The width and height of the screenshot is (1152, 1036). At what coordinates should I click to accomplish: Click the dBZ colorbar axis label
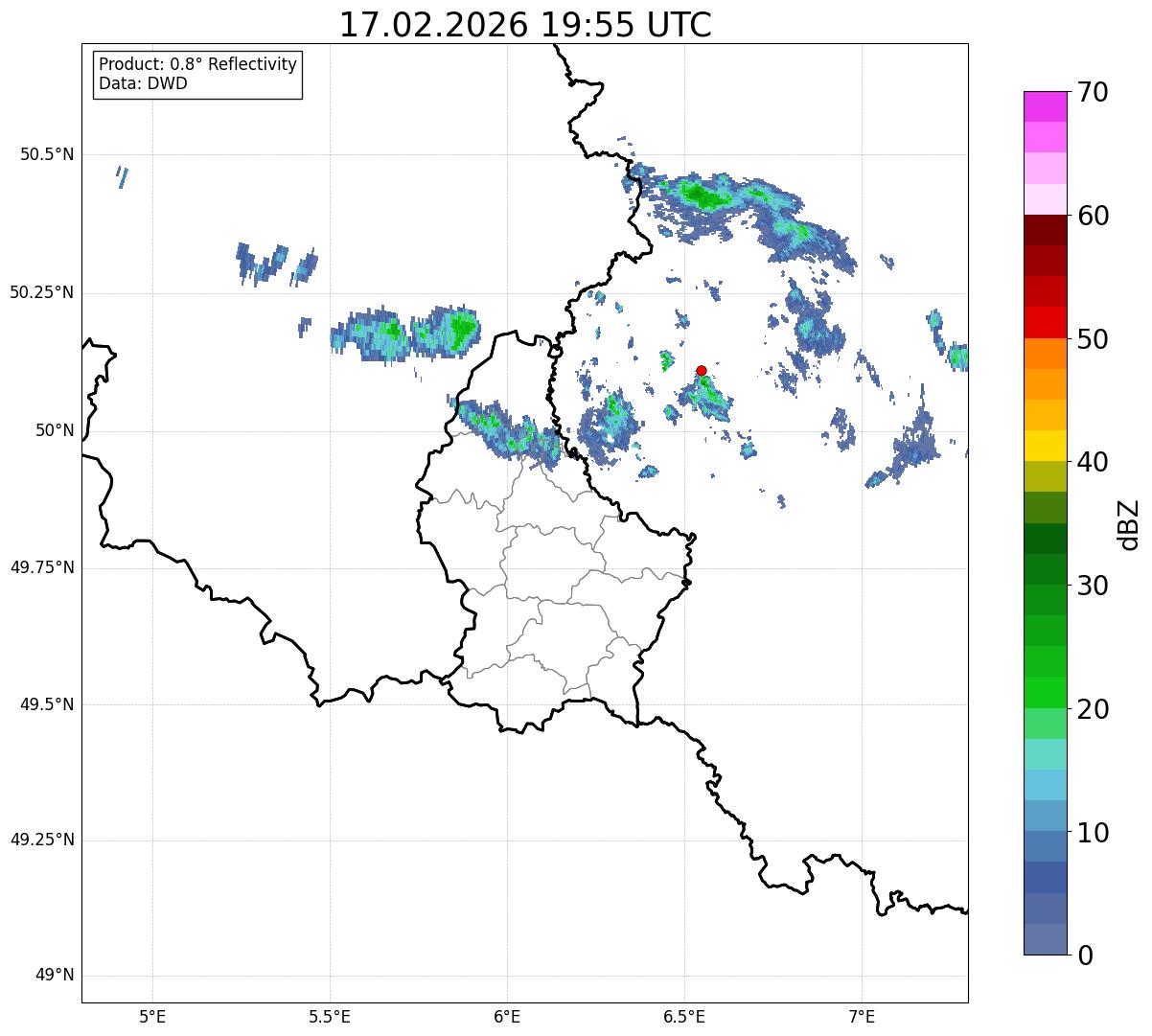click(x=1129, y=524)
